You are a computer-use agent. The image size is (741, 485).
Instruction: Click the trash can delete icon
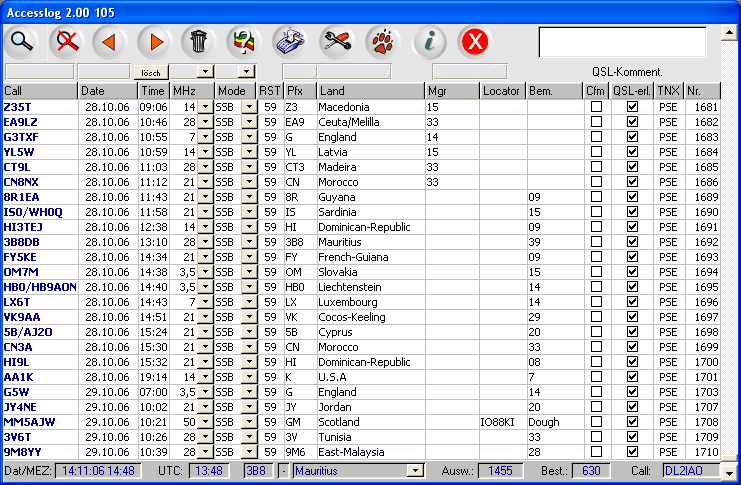click(x=199, y=41)
